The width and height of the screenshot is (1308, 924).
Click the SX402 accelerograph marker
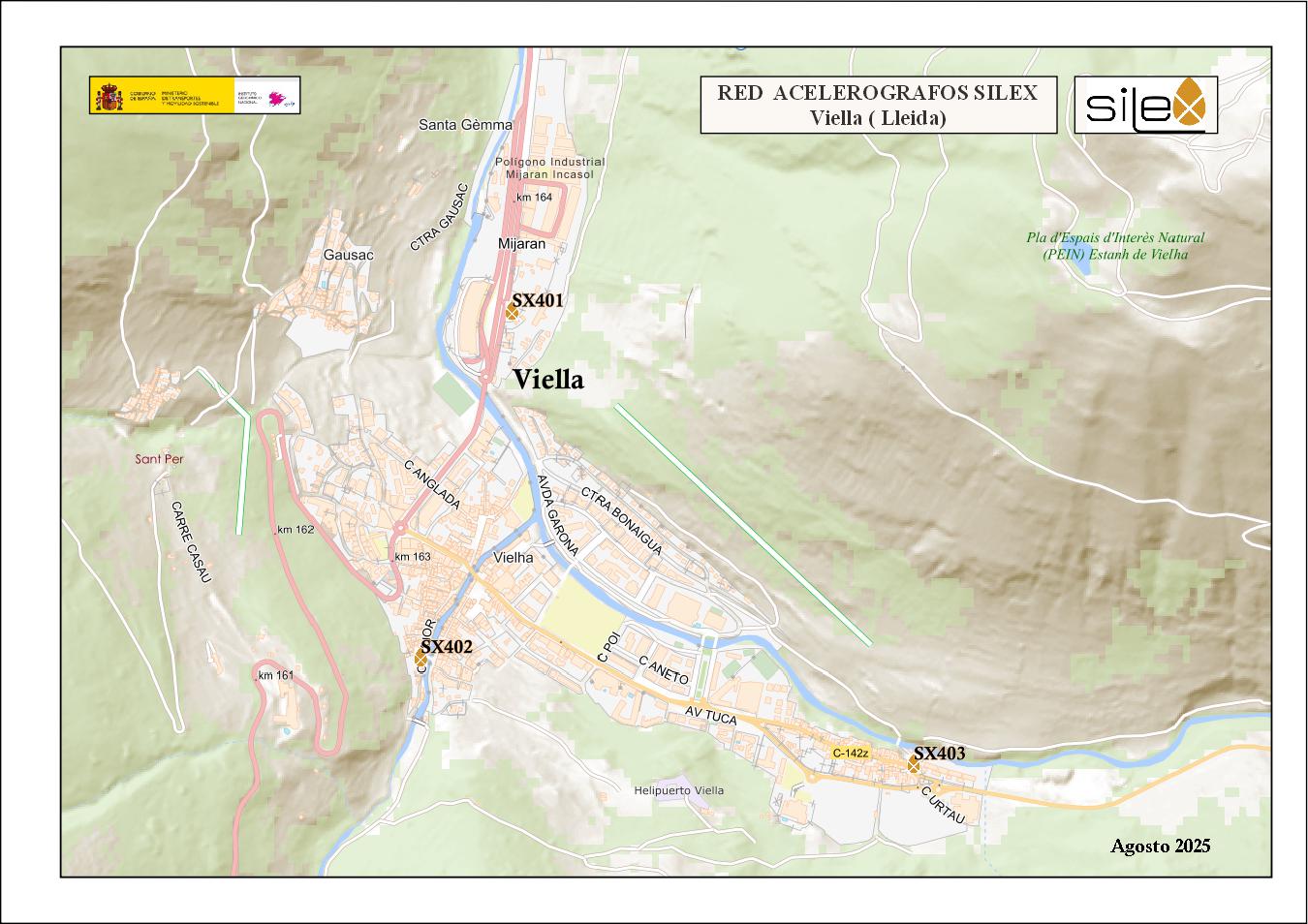tap(421, 659)
